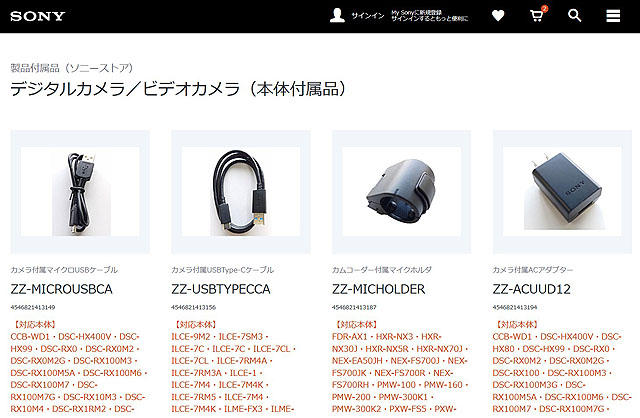Open the search magnifier
640x418 pixels.
[x=574, y=16]
